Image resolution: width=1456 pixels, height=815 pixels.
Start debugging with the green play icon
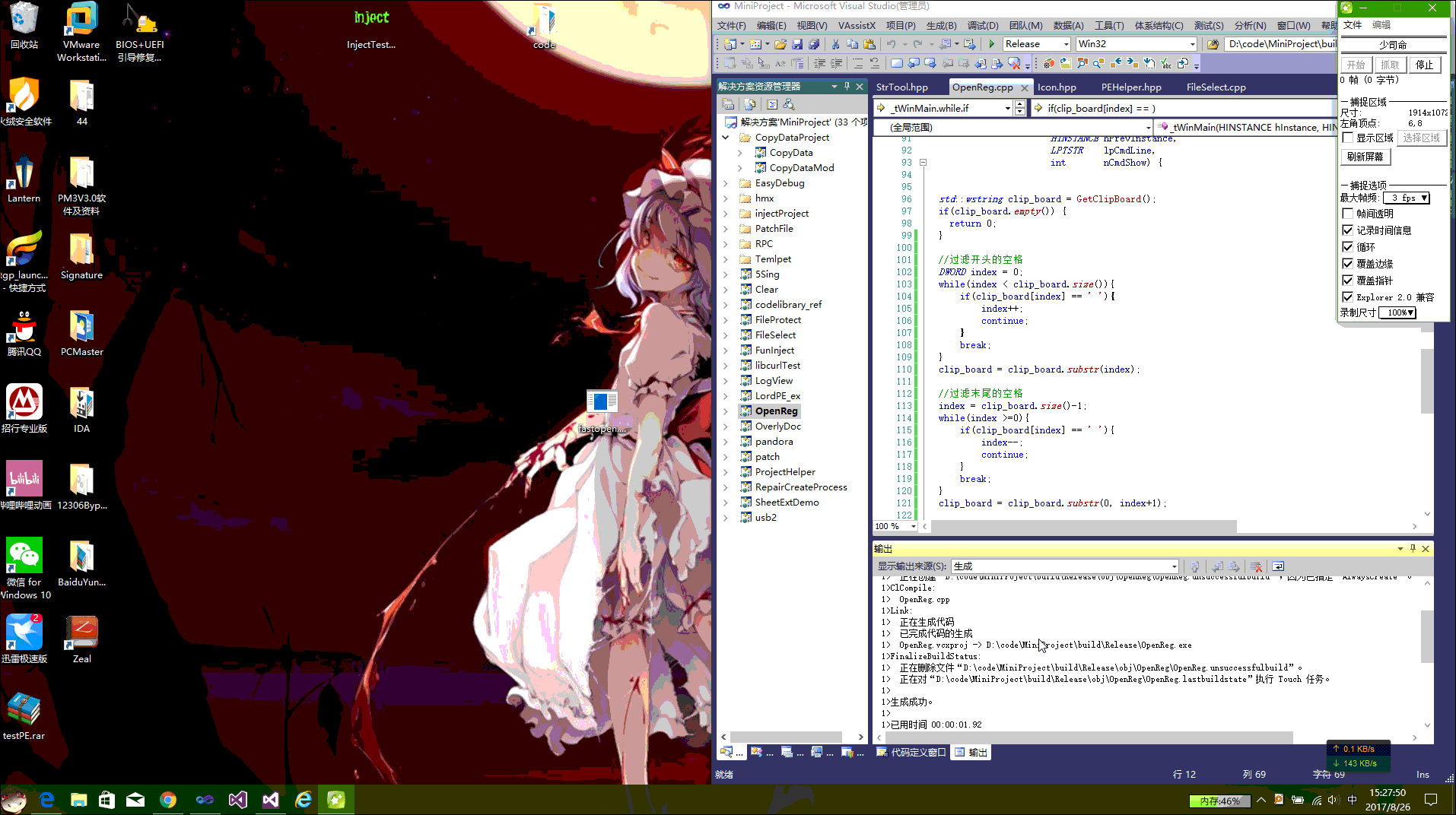coord(991,44)
